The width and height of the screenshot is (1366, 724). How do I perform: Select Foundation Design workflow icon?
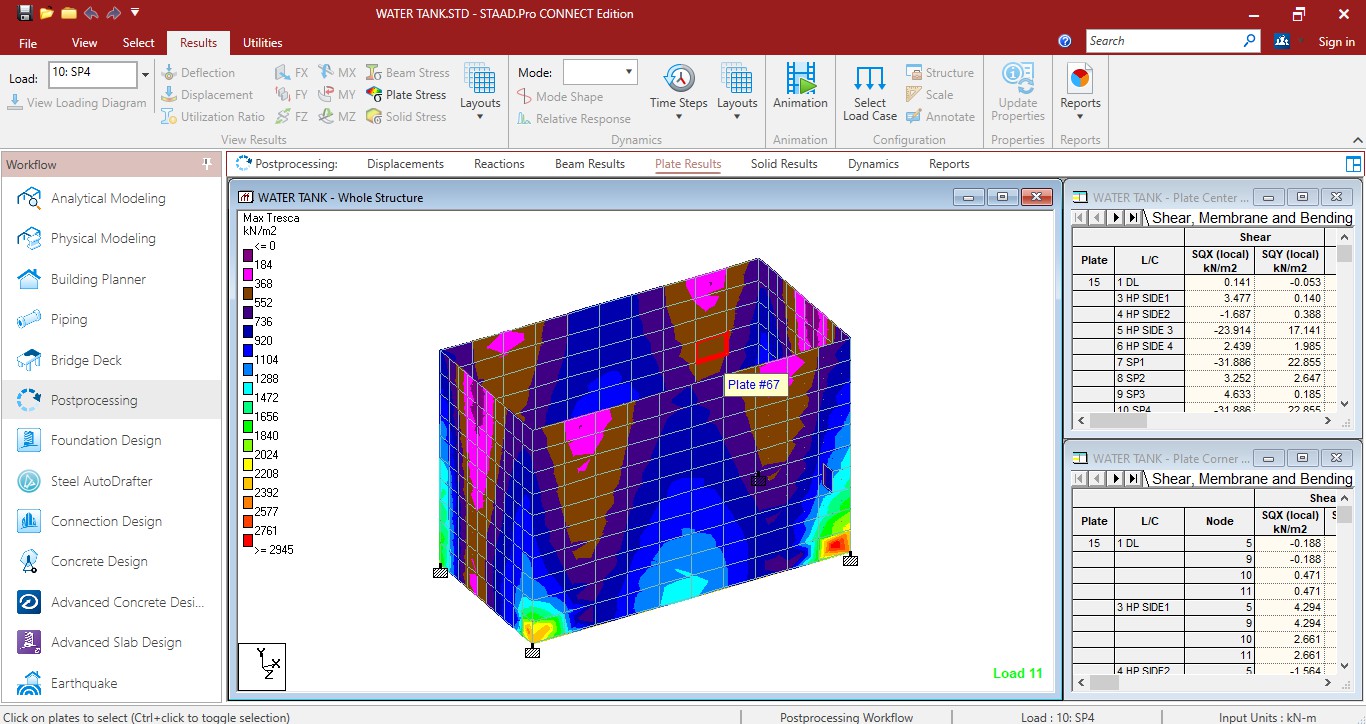point(30,440)
